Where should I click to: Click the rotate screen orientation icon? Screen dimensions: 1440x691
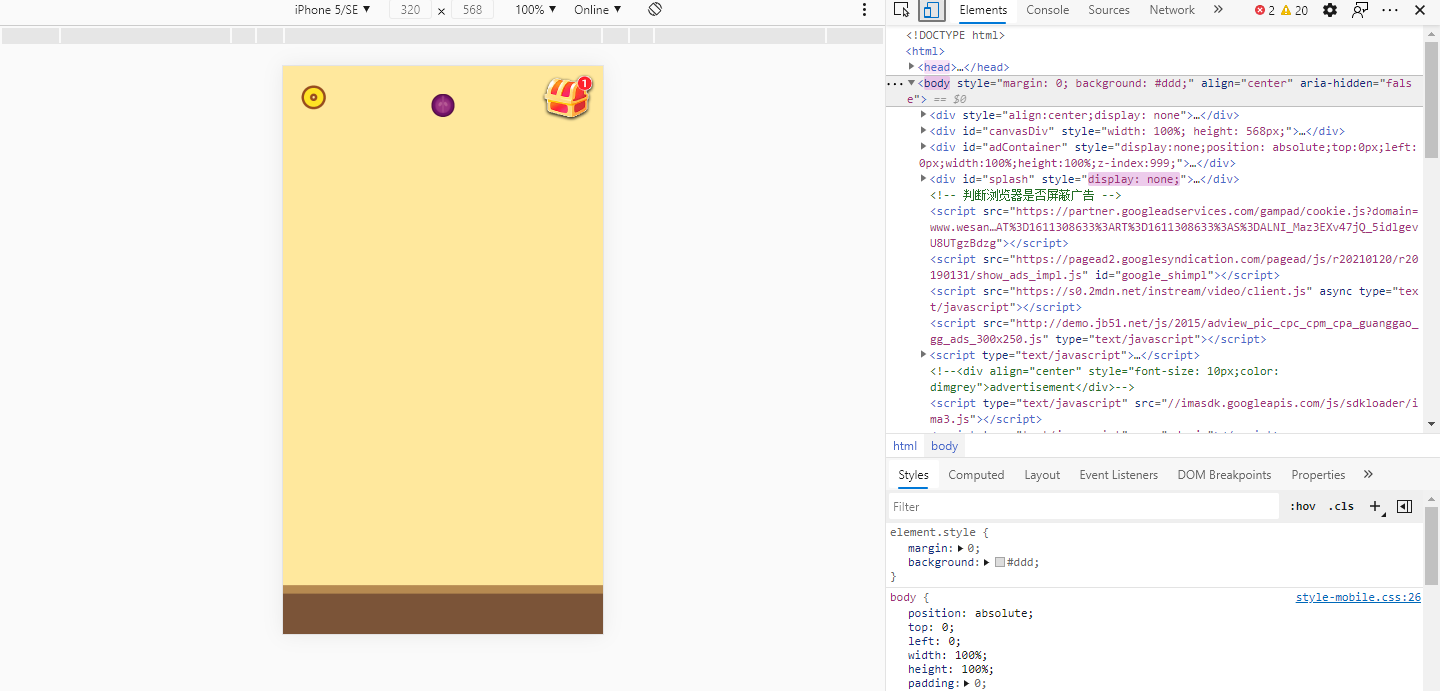click(655, 9)
